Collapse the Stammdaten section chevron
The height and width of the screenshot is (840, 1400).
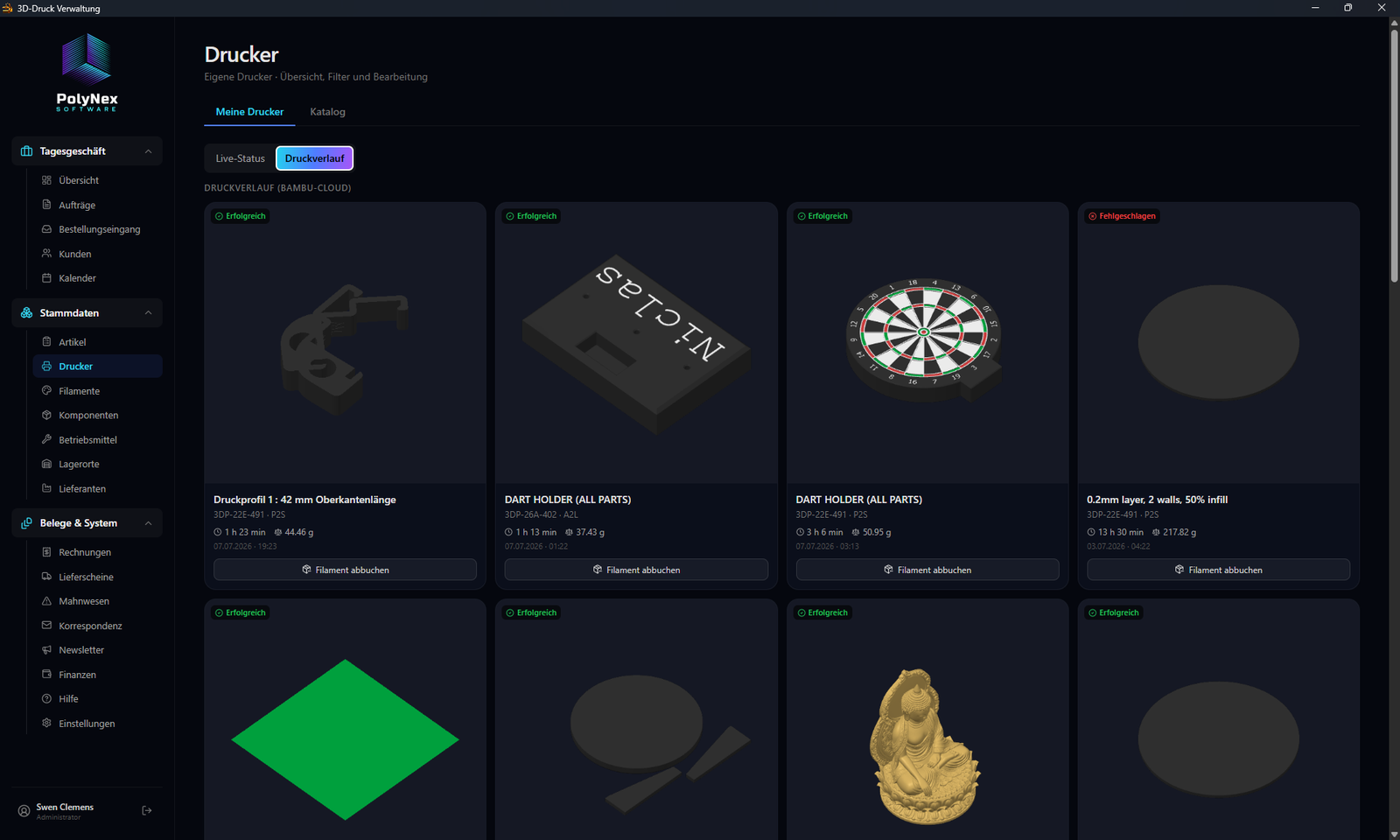click(148, 313)
